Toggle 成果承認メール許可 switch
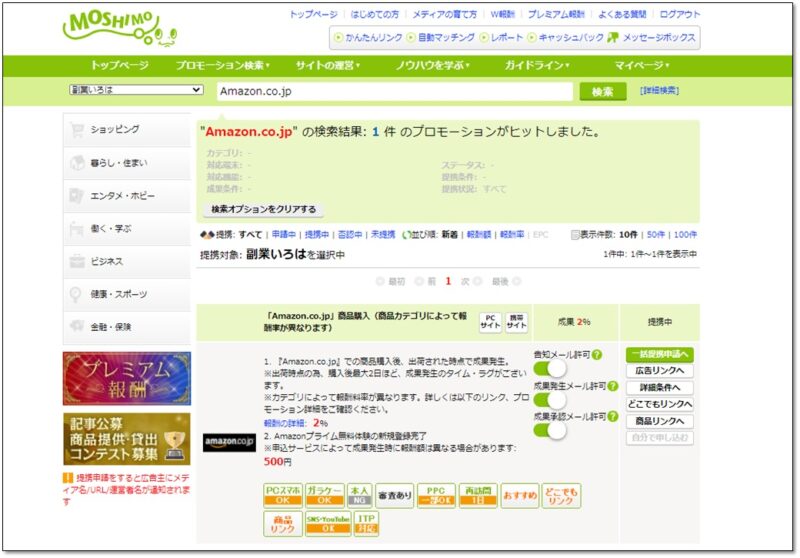The height and width of the screenshot is (558, 800). click(x=549, y=430)
